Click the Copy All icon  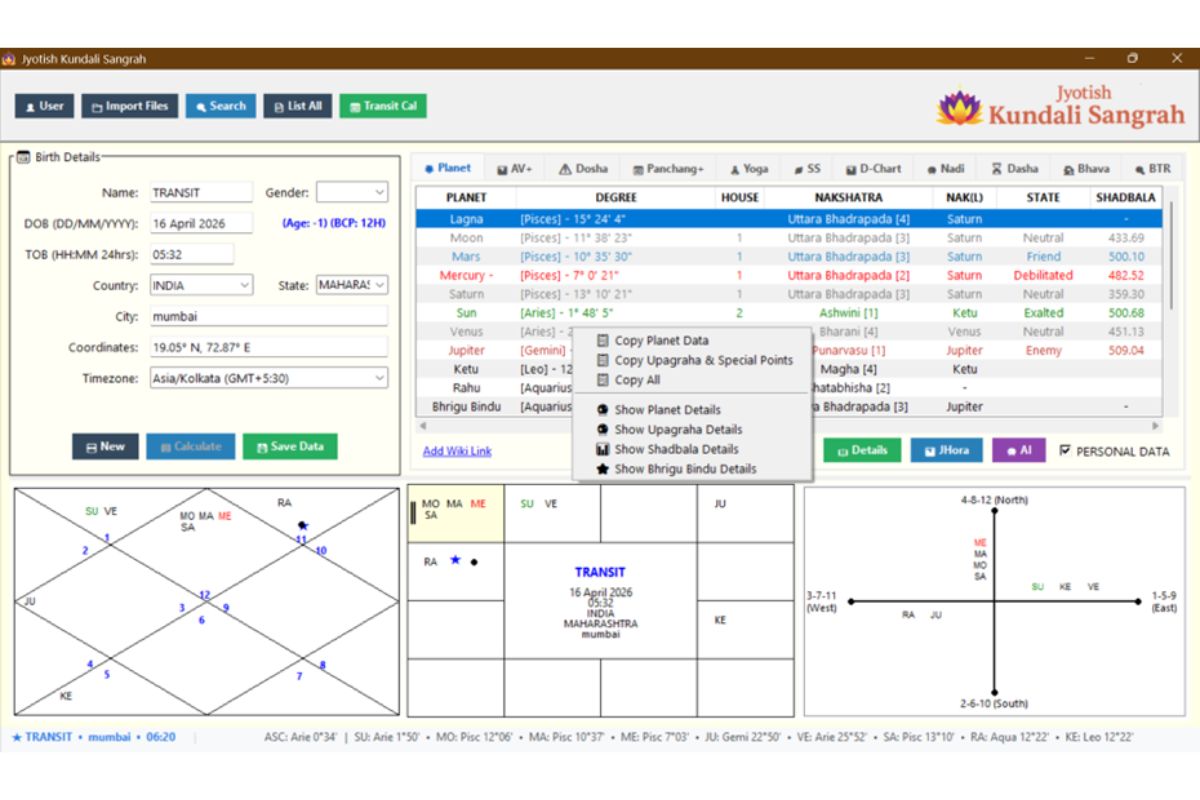(602, 380)
